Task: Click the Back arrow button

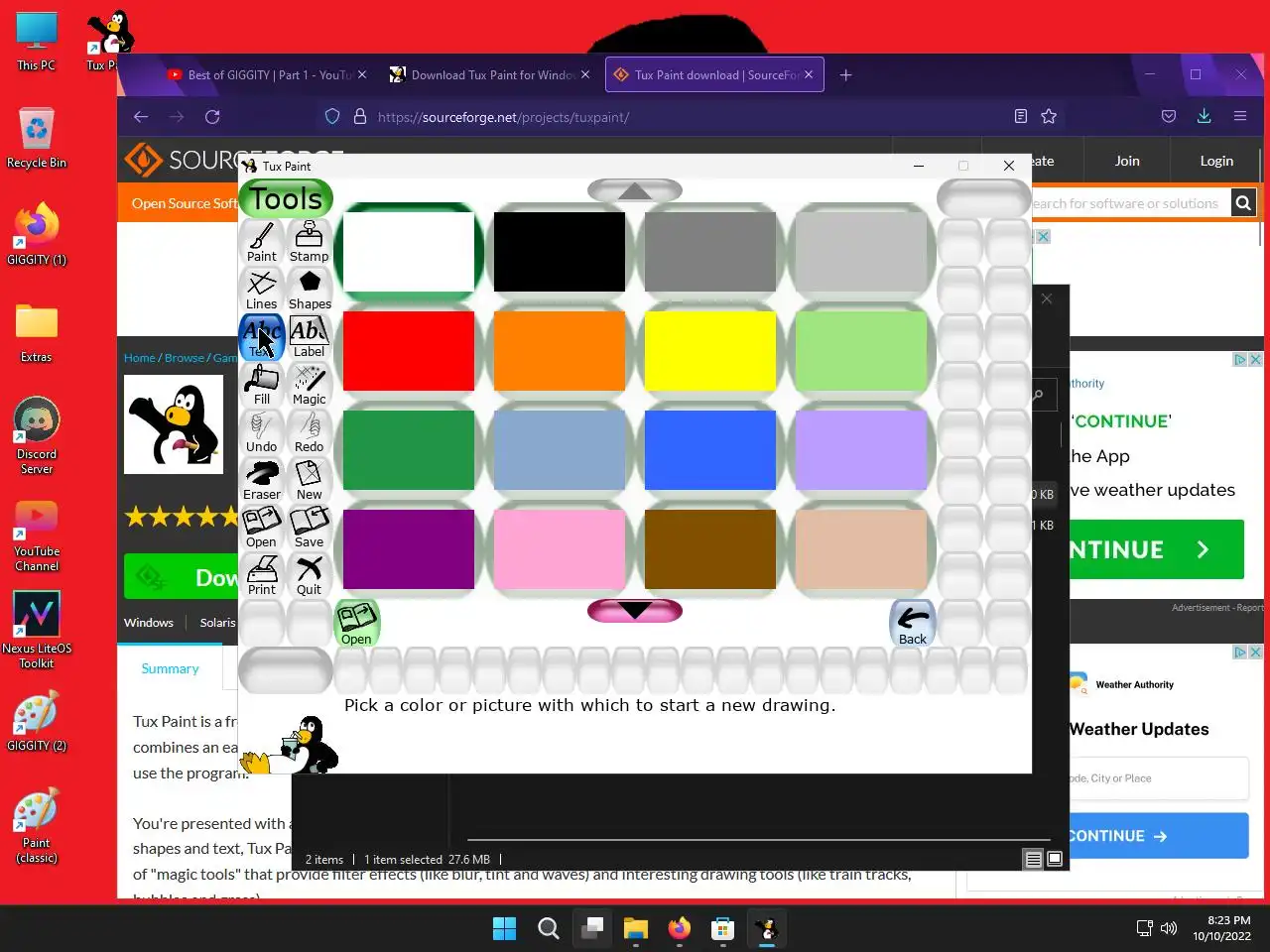Action: (913, 624)
